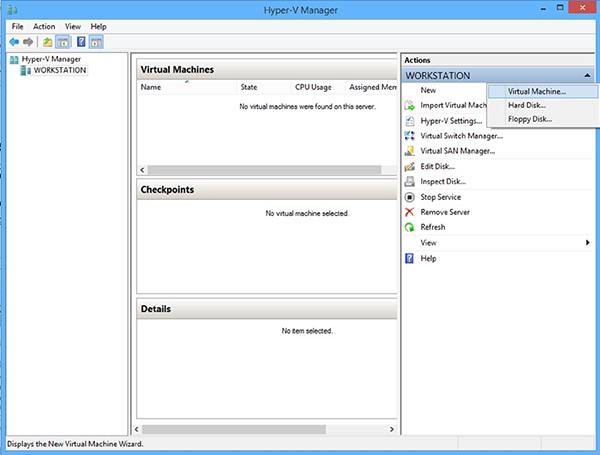Sort by the Name column header
Screen dimensions: 600x455
(188, 87)
